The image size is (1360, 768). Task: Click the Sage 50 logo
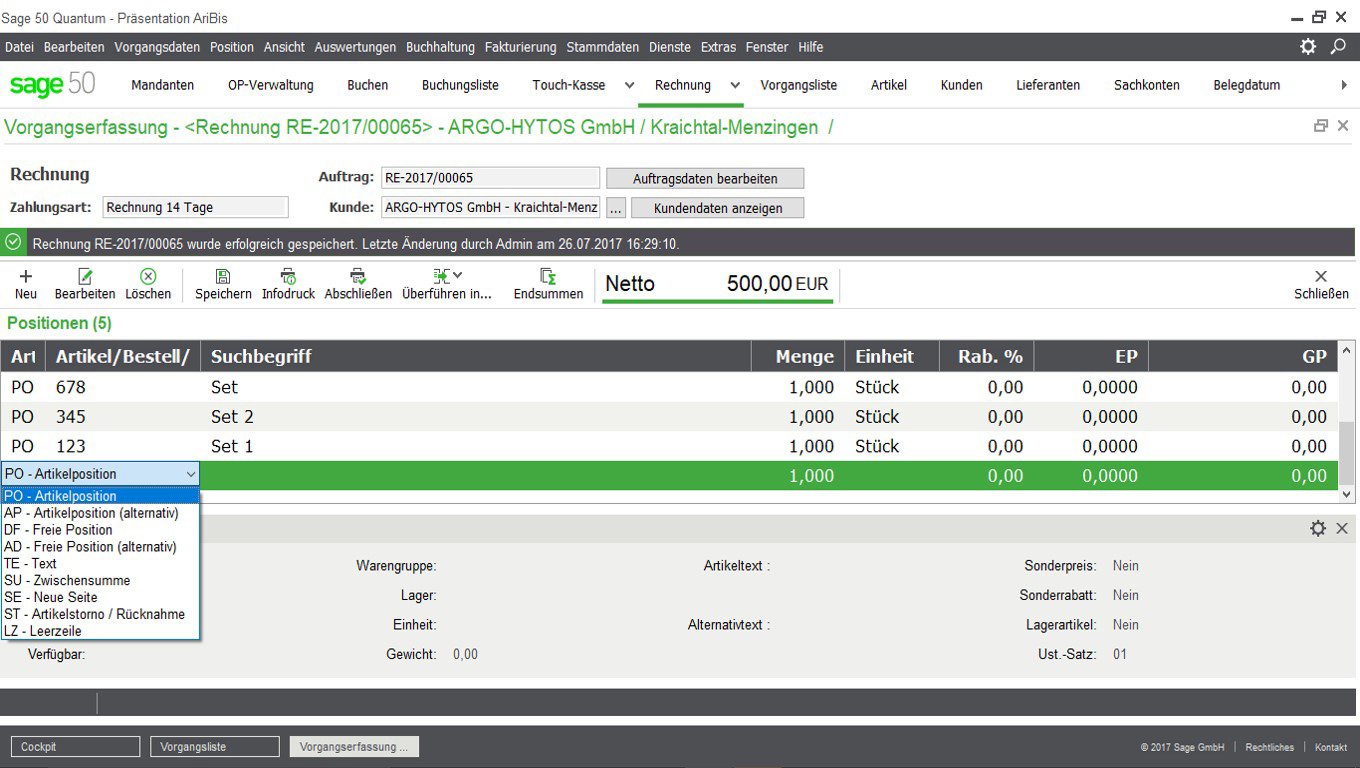[x=52, y=85]
